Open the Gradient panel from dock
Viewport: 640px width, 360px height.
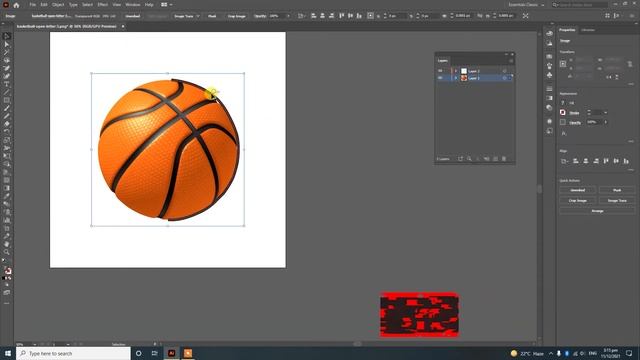(549, 98)
